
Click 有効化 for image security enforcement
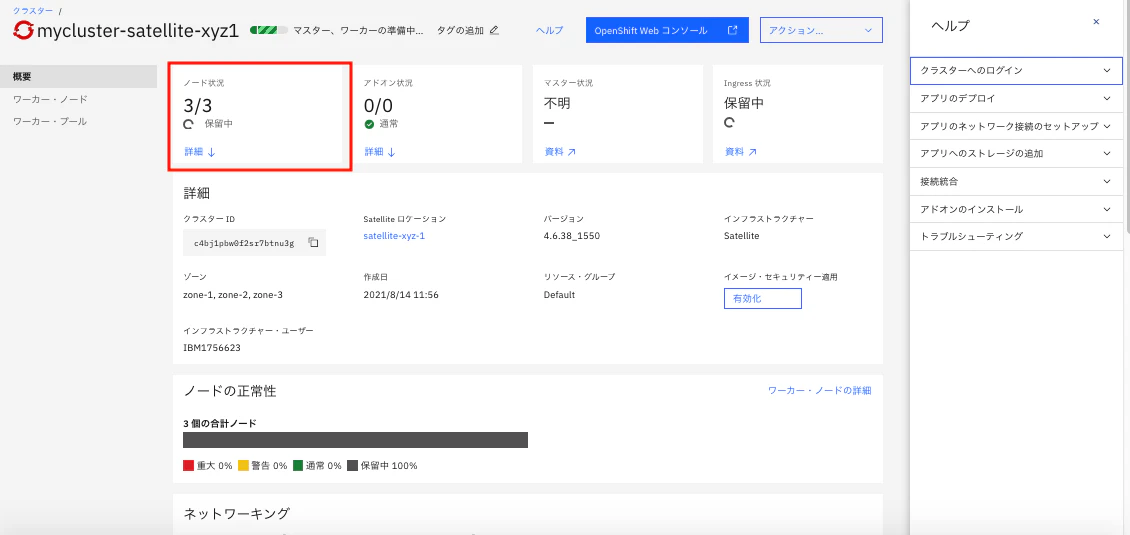pyautogui.click(x=762, y=299)
